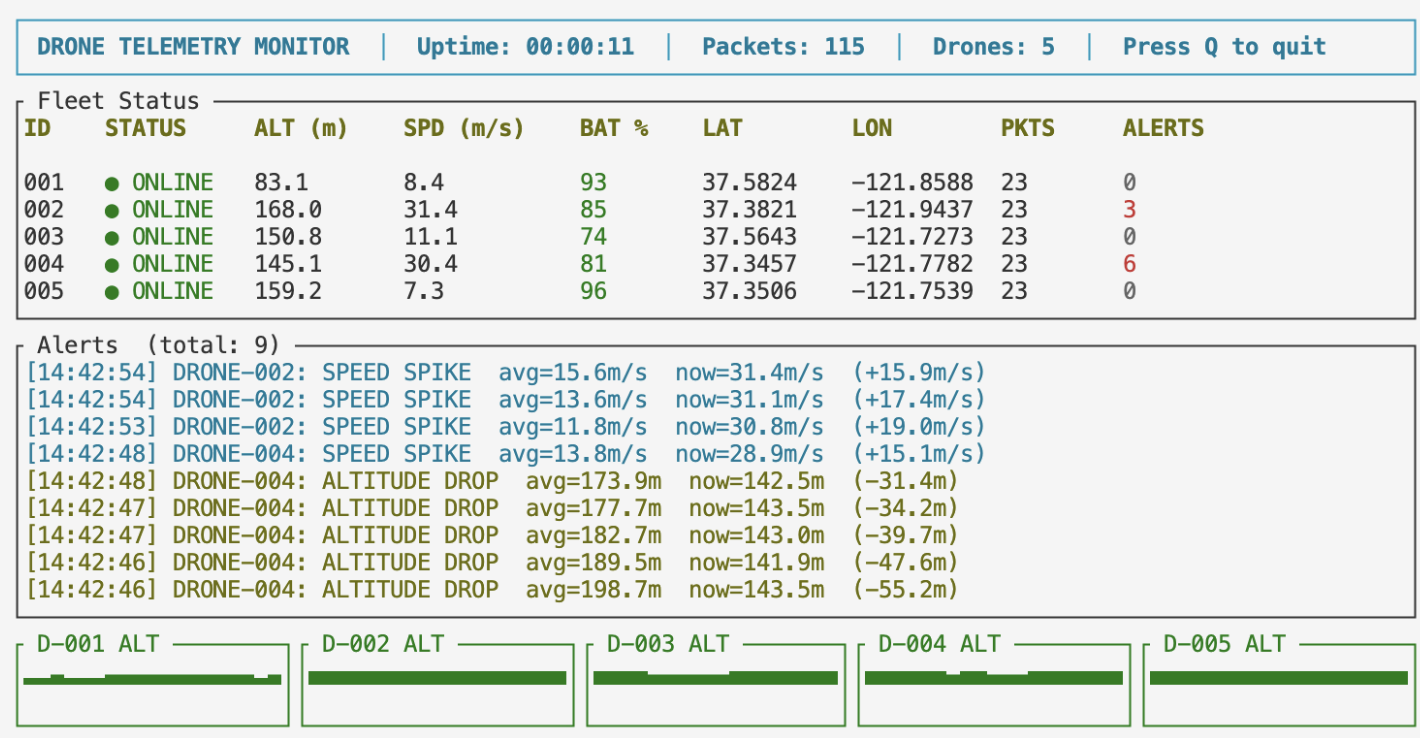Click latitude 37.5824
Viewport: 1420px width, 738px height.
(x=749, y=183)
